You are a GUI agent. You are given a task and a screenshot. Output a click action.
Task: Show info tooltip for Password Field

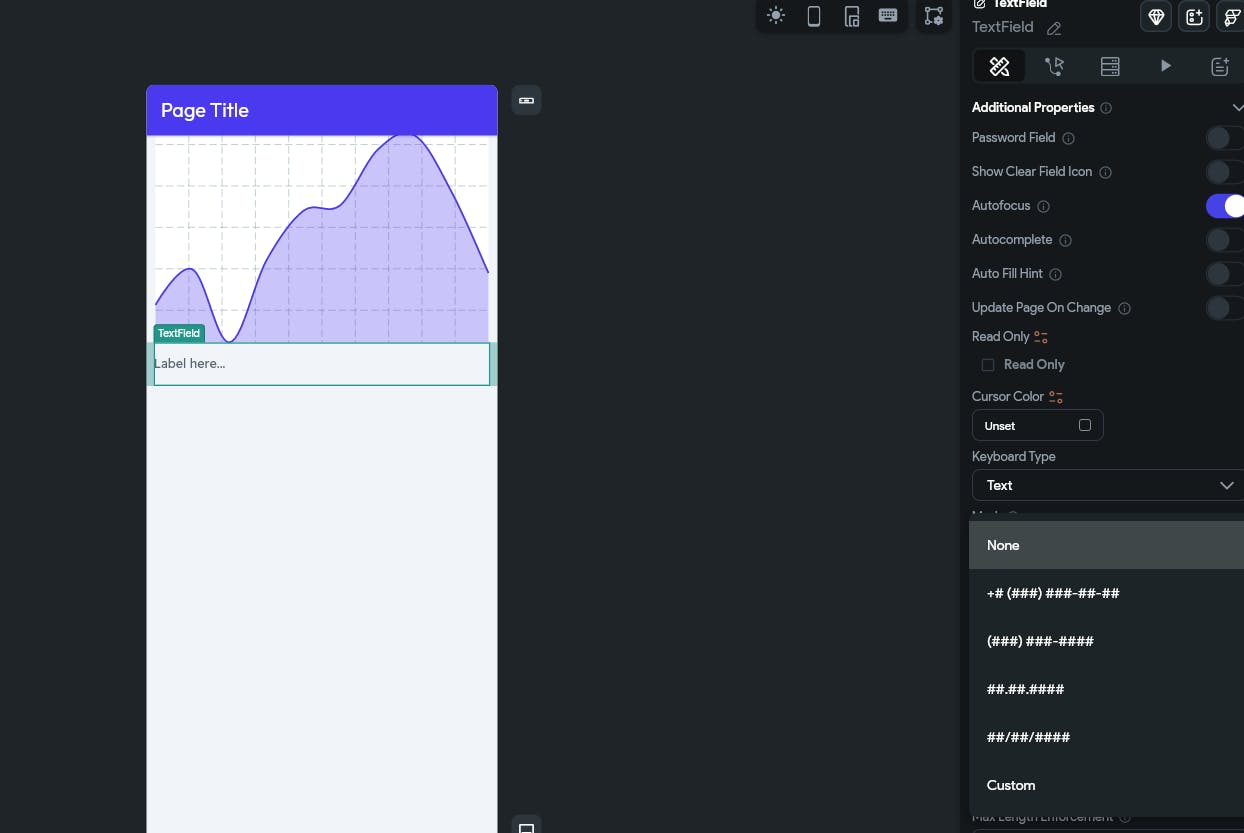1068,138
